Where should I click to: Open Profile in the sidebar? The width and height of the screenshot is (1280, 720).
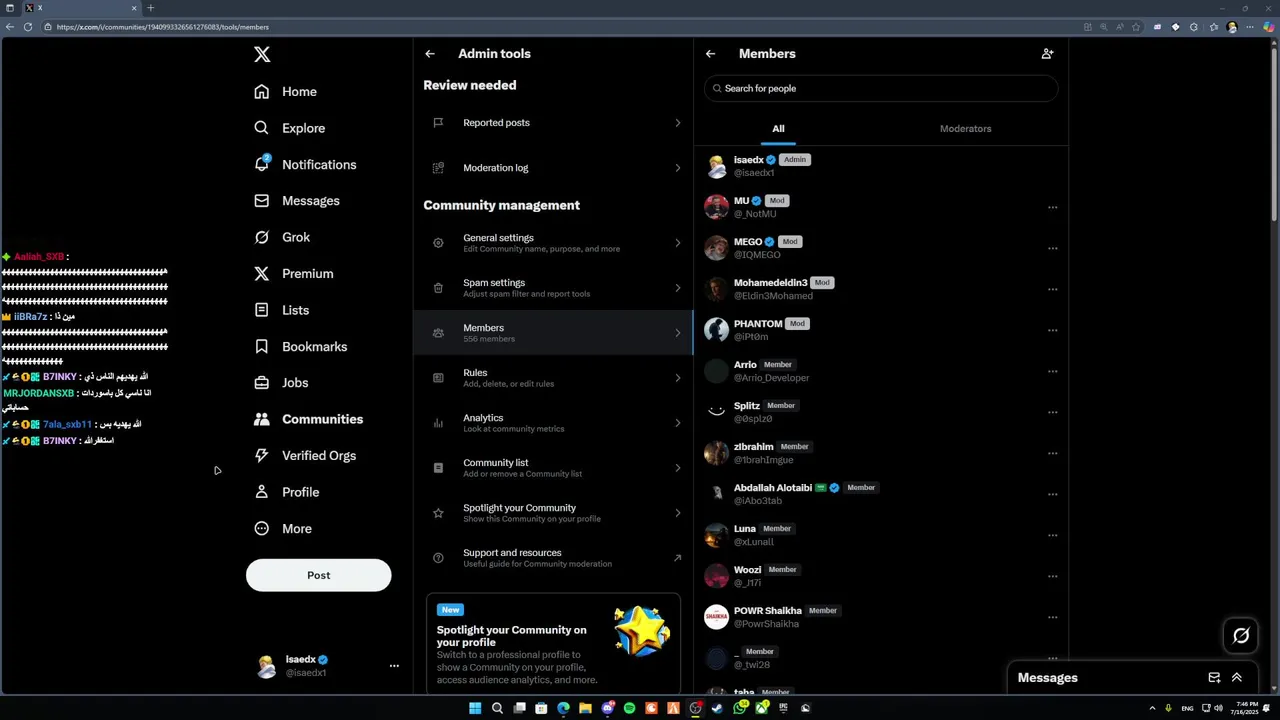click(286, 492)
